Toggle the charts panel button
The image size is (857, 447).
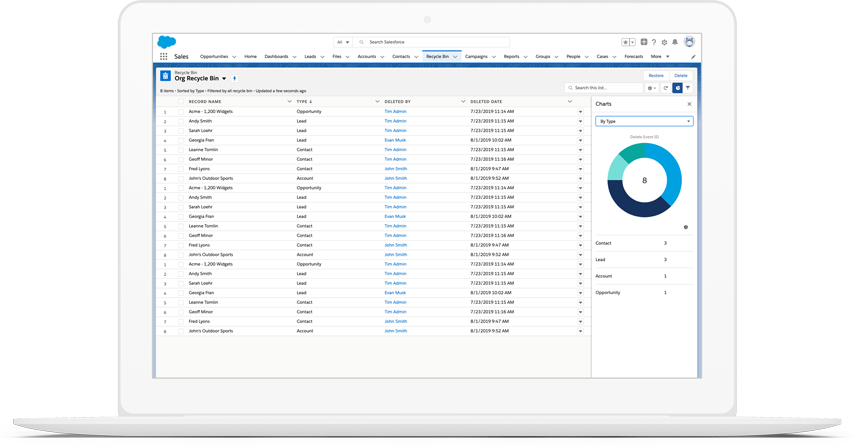click(x=677, y=88)
